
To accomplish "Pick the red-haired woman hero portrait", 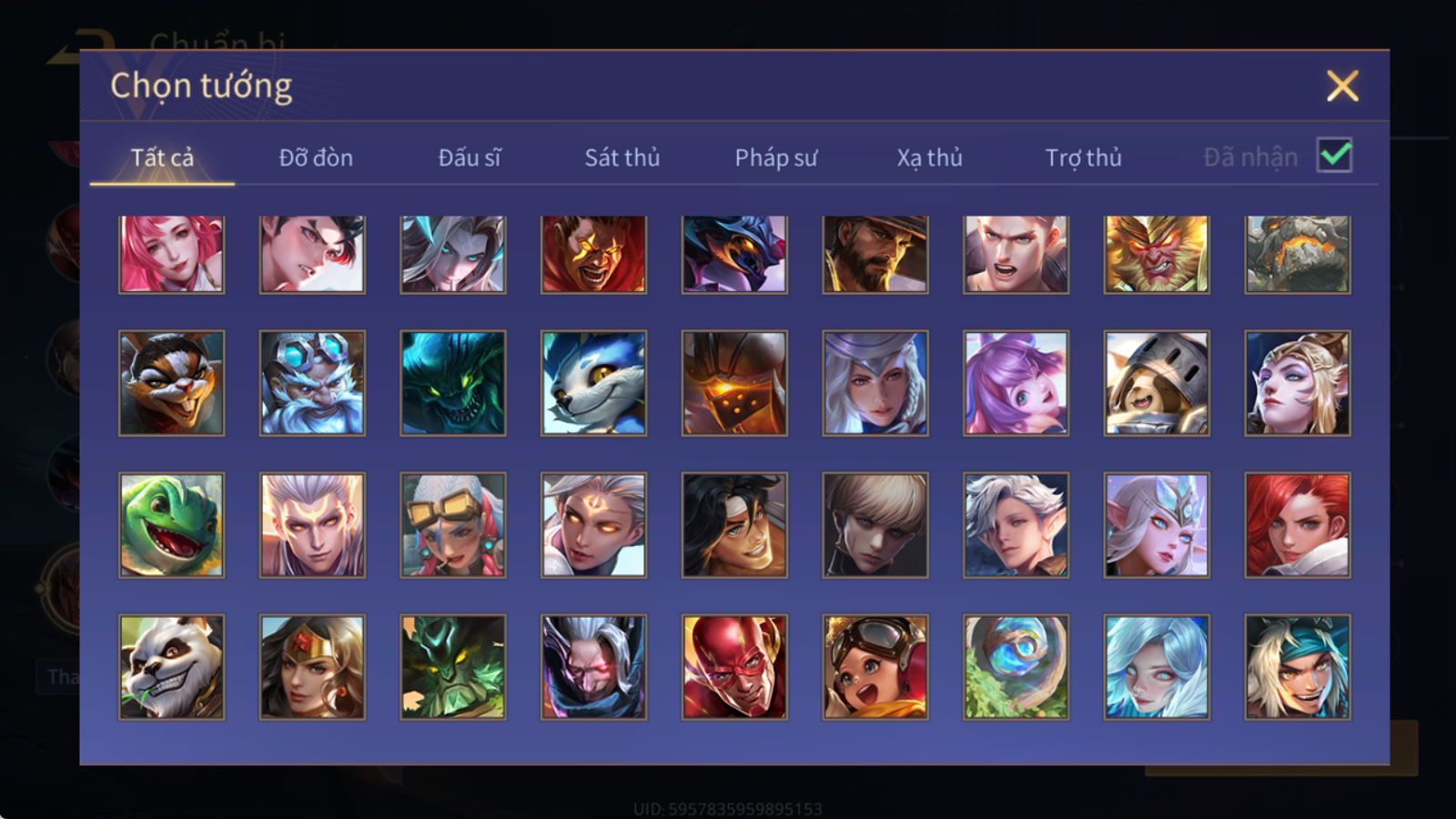I will coord(1298,525).
